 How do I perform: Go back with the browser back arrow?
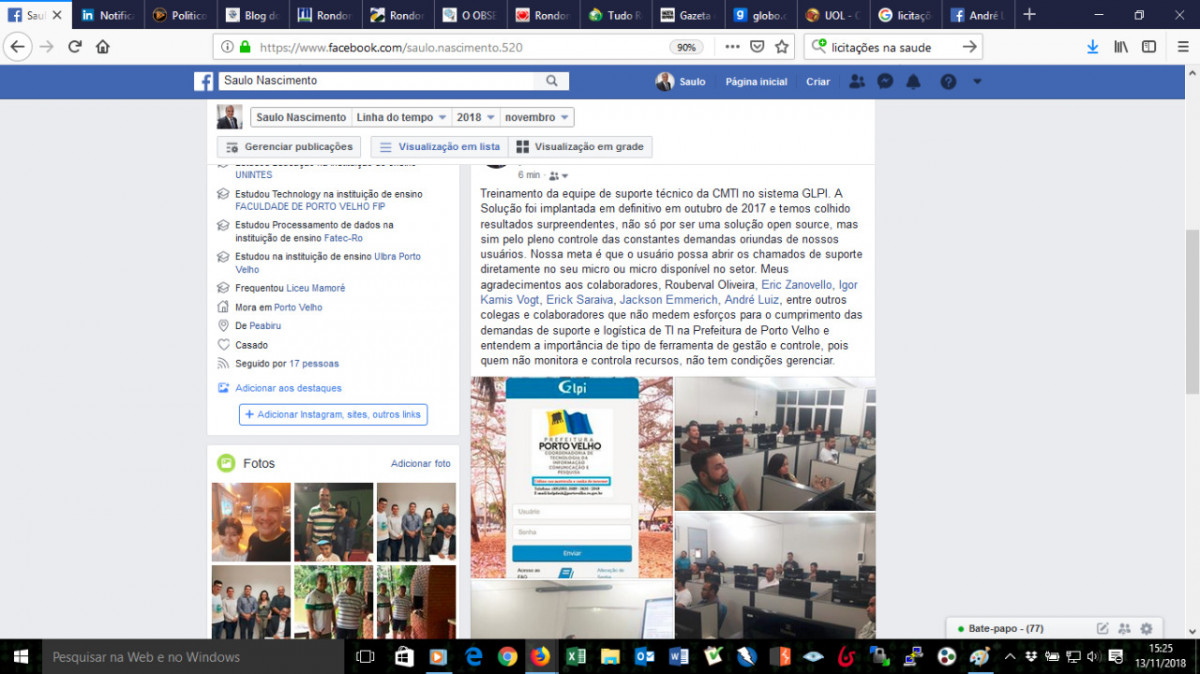(17, 47)
